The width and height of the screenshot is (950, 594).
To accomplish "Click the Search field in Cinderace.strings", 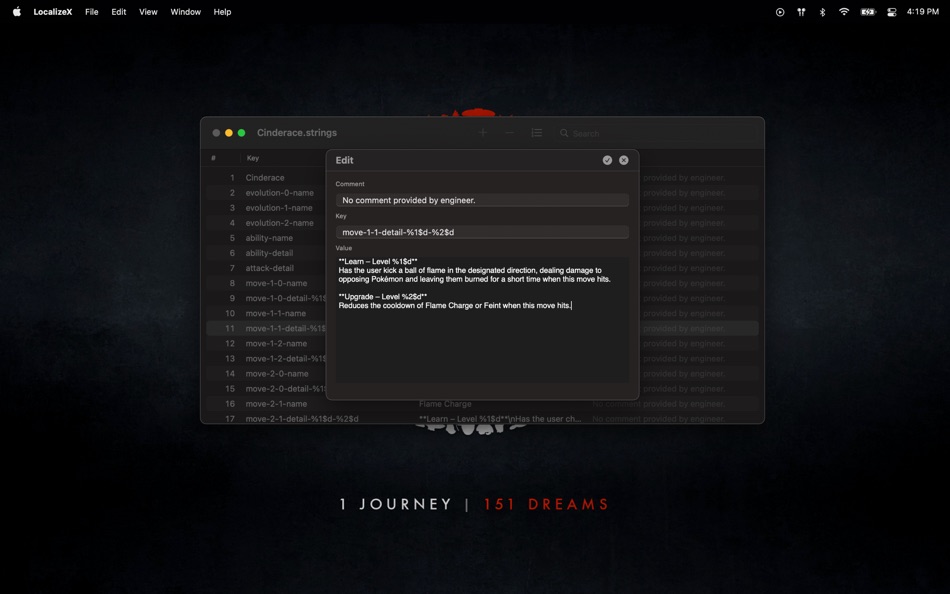I will 656,133.
